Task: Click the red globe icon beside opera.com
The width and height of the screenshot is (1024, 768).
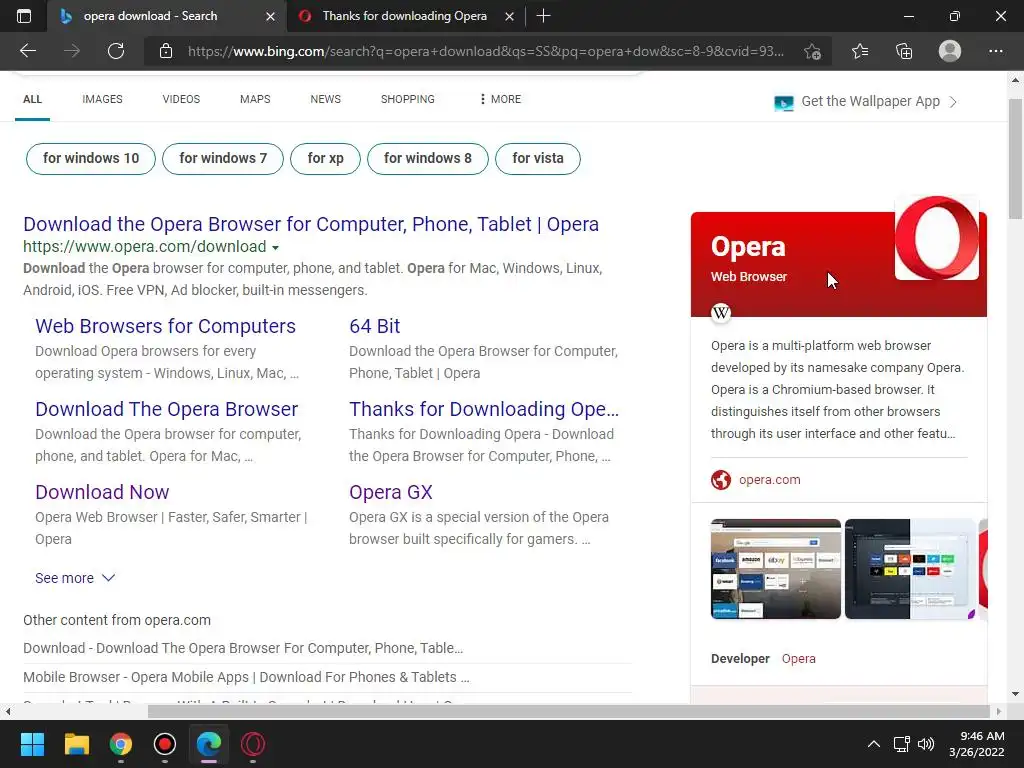Action: pos(721,480)
